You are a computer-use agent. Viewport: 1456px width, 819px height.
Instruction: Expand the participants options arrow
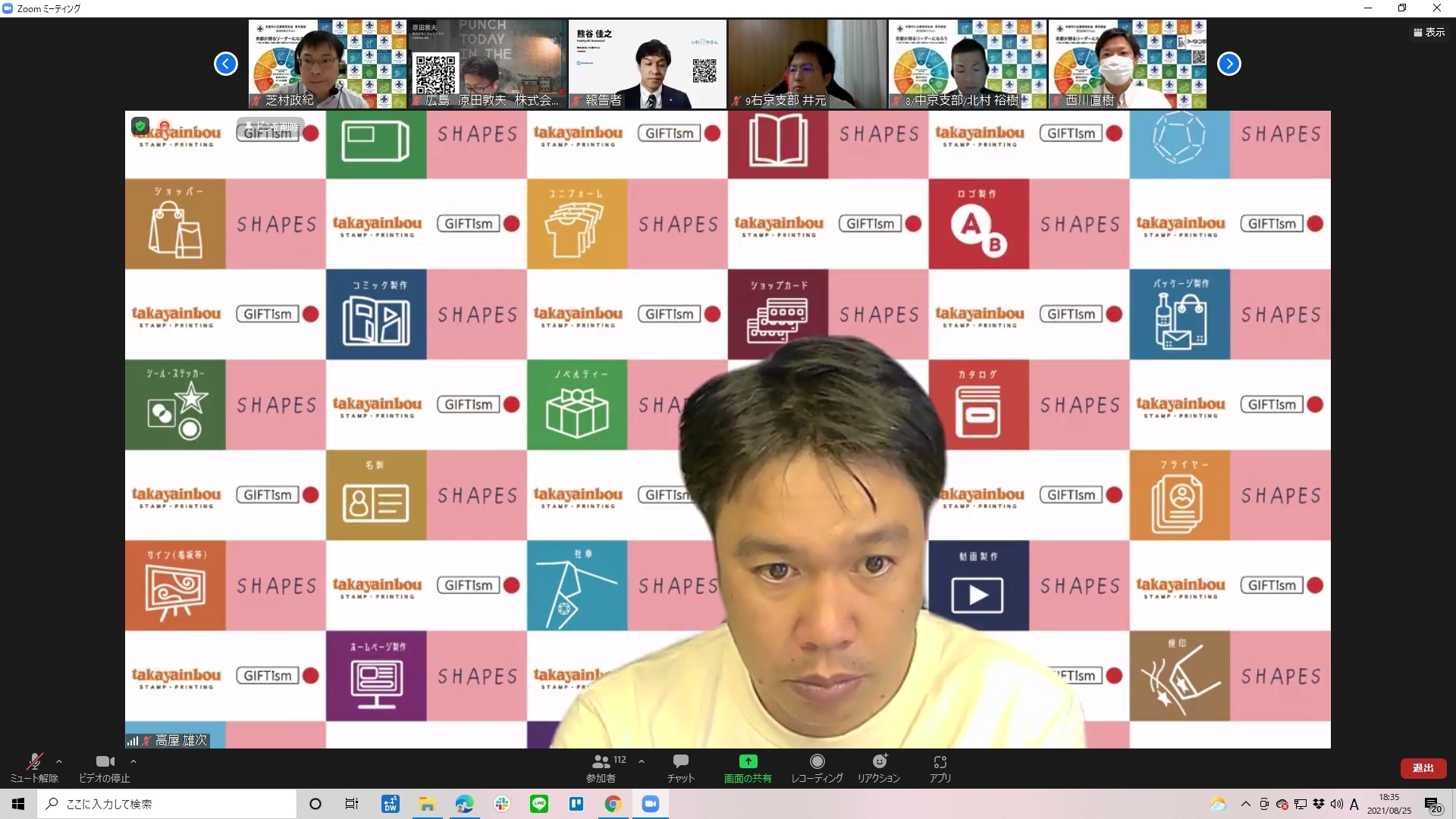(x=642, y=761)
